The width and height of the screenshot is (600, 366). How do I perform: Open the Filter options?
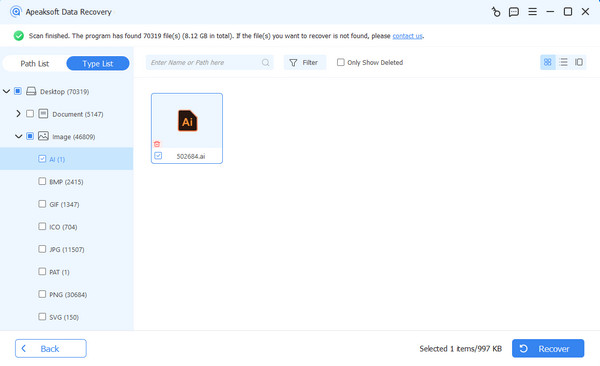pos(305,62)
